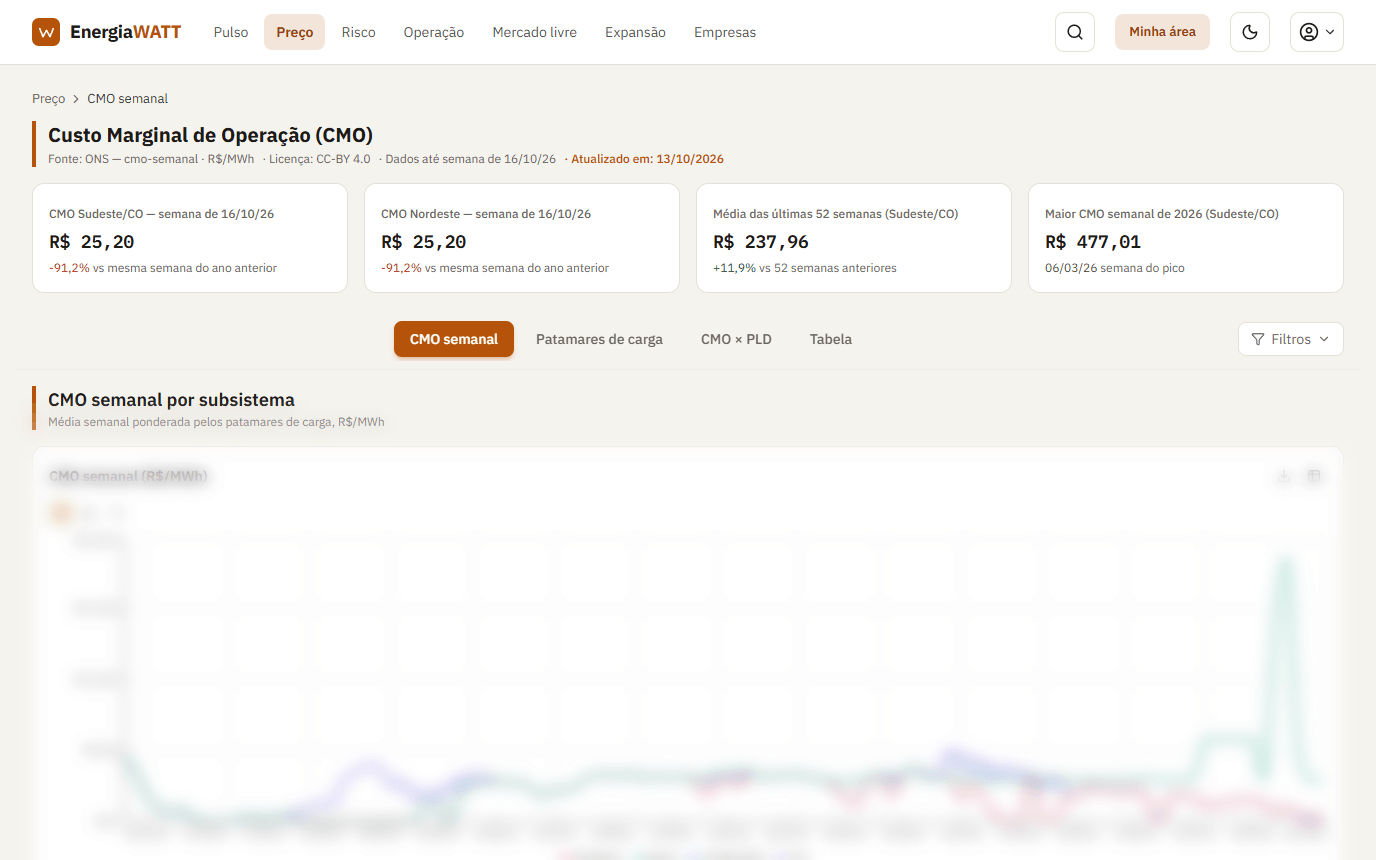Click the 'Custo Marginal de Operação (CMO)' heading
Image resolution: width=1376 pixels, height=860 pixels.
[x=210, y=135]
